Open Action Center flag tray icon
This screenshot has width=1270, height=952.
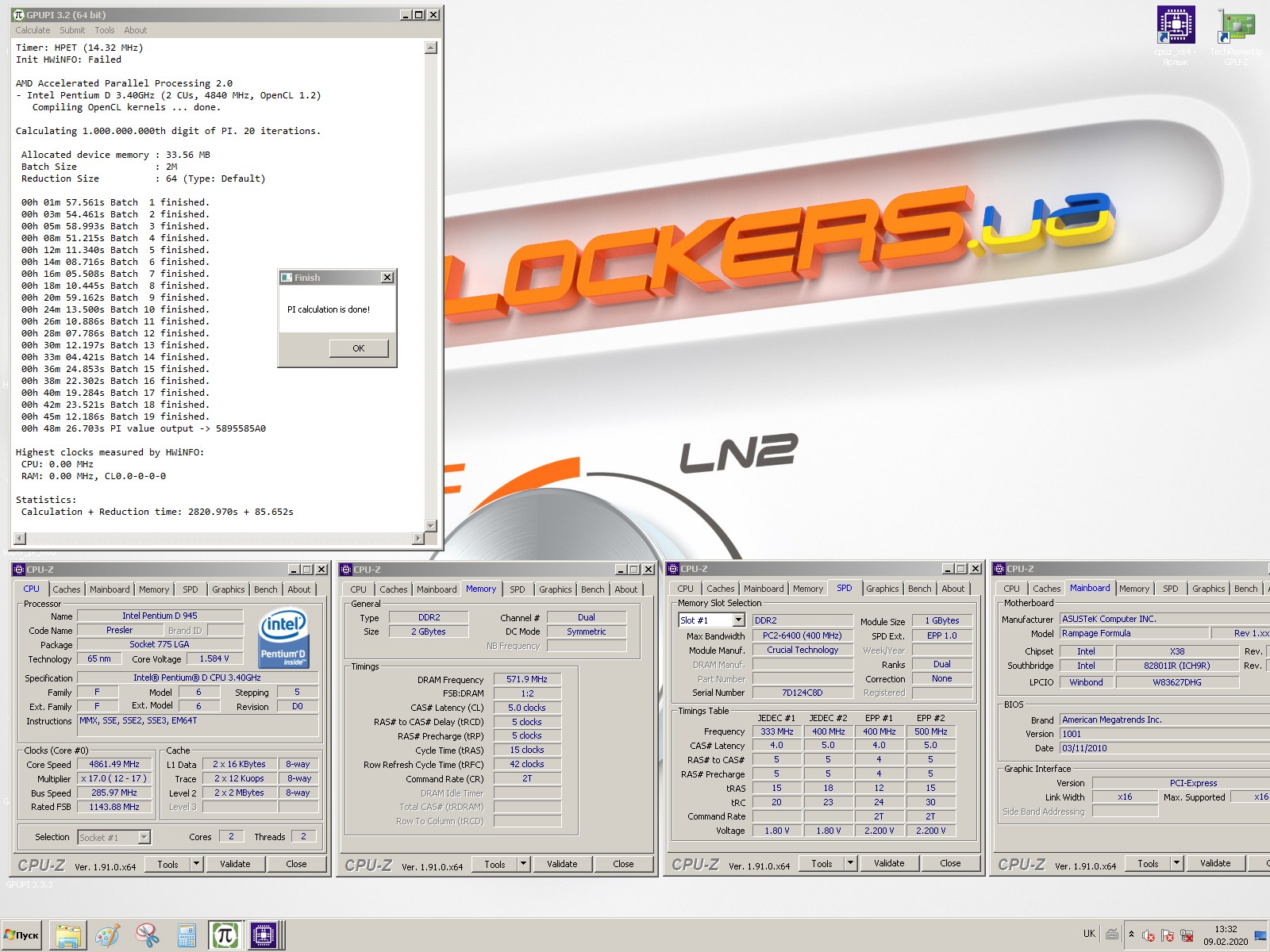point(1168,935)
